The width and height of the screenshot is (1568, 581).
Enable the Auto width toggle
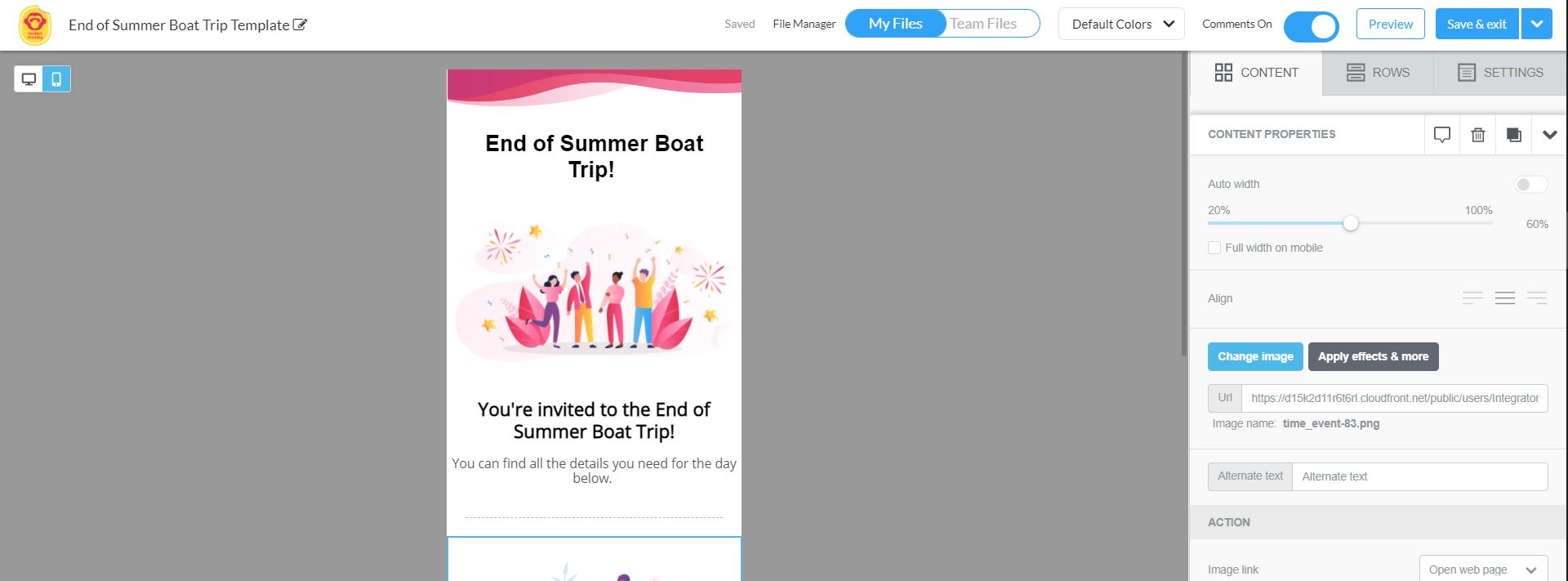tap(1530, 185)
